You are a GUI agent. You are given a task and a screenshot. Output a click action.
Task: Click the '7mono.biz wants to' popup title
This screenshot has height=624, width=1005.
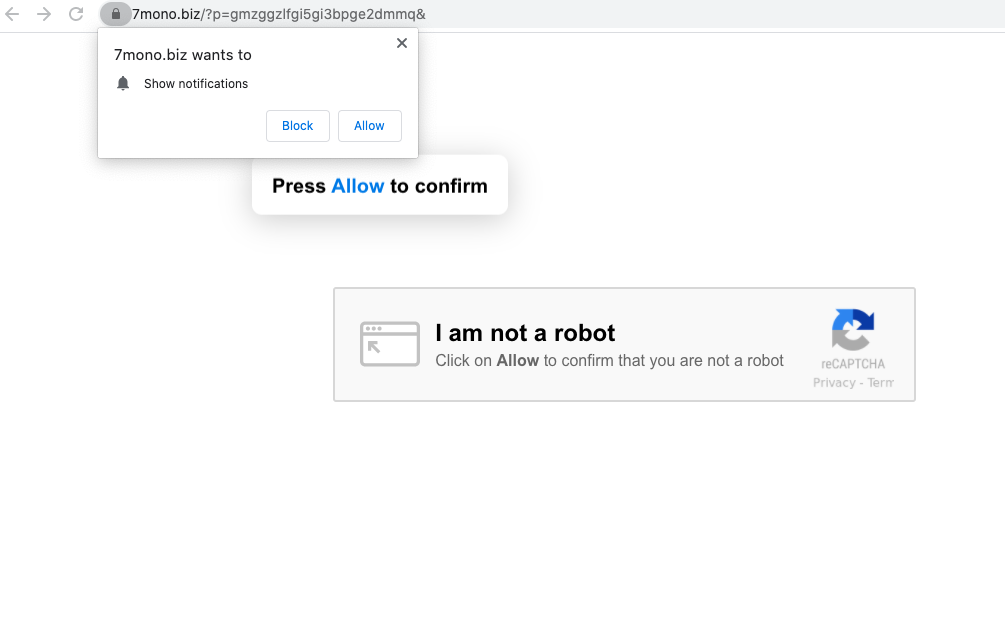point(183,55)
